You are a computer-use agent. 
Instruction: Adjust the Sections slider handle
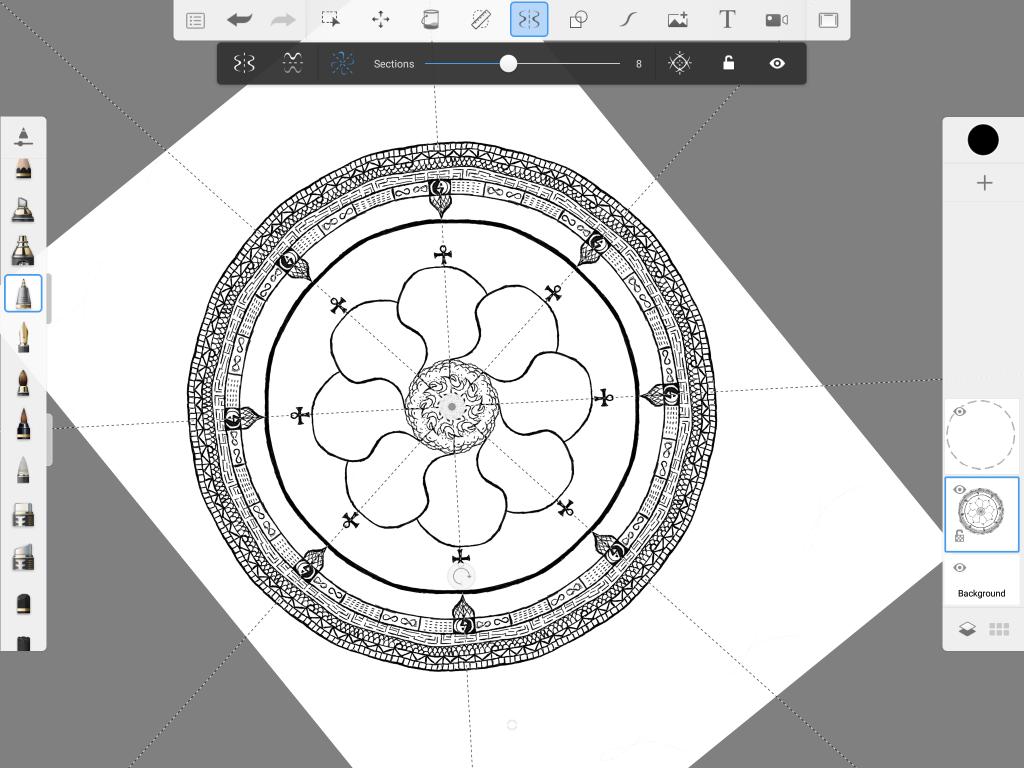click(508, 63)
